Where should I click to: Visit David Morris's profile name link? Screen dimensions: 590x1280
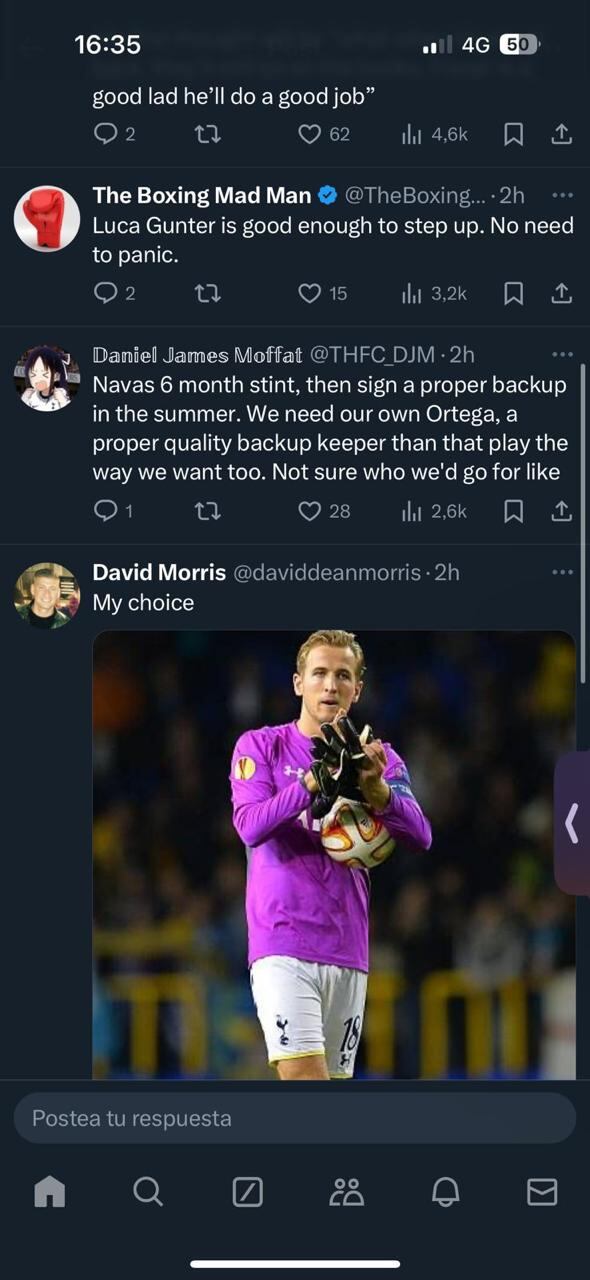(158, 572)
